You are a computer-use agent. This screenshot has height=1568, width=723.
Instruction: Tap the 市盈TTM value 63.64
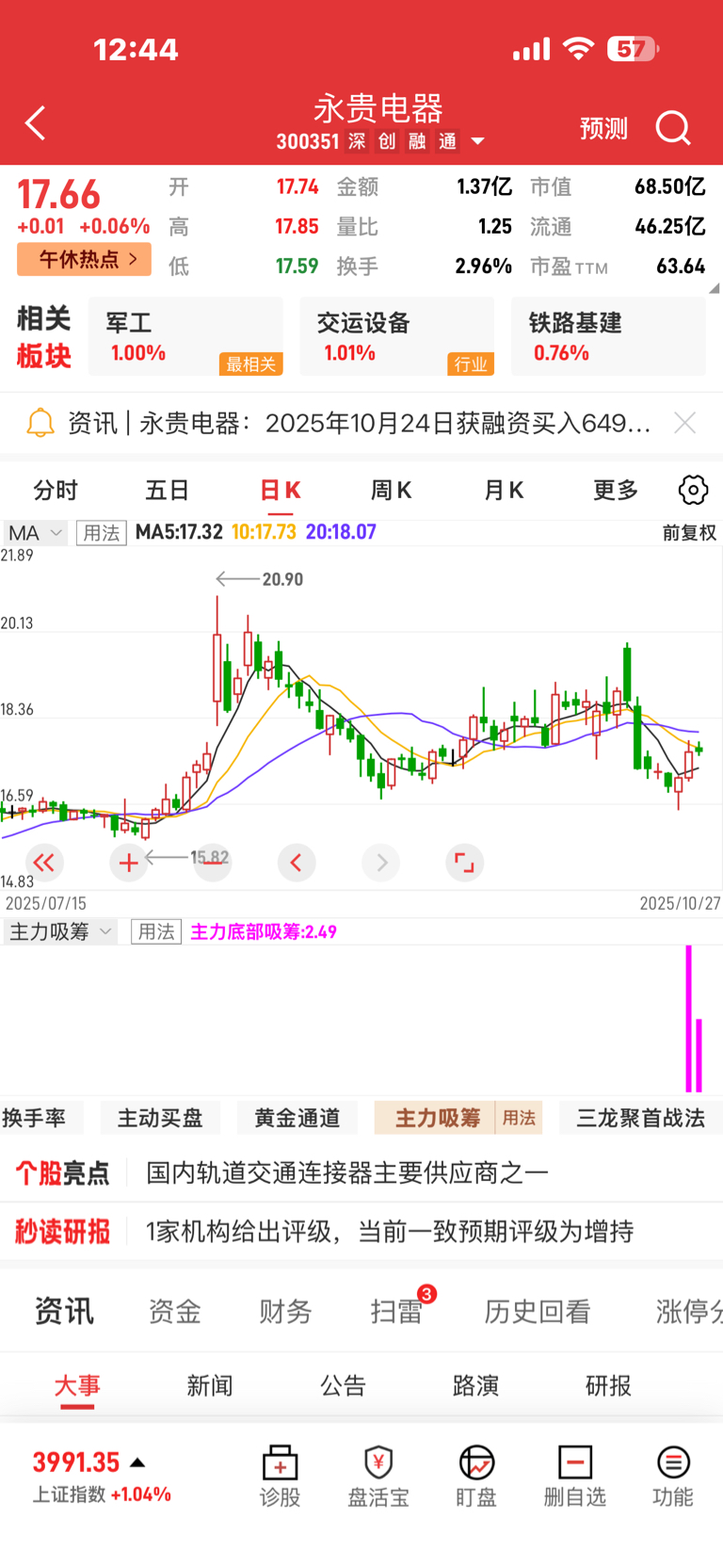[x=681, y=267]
